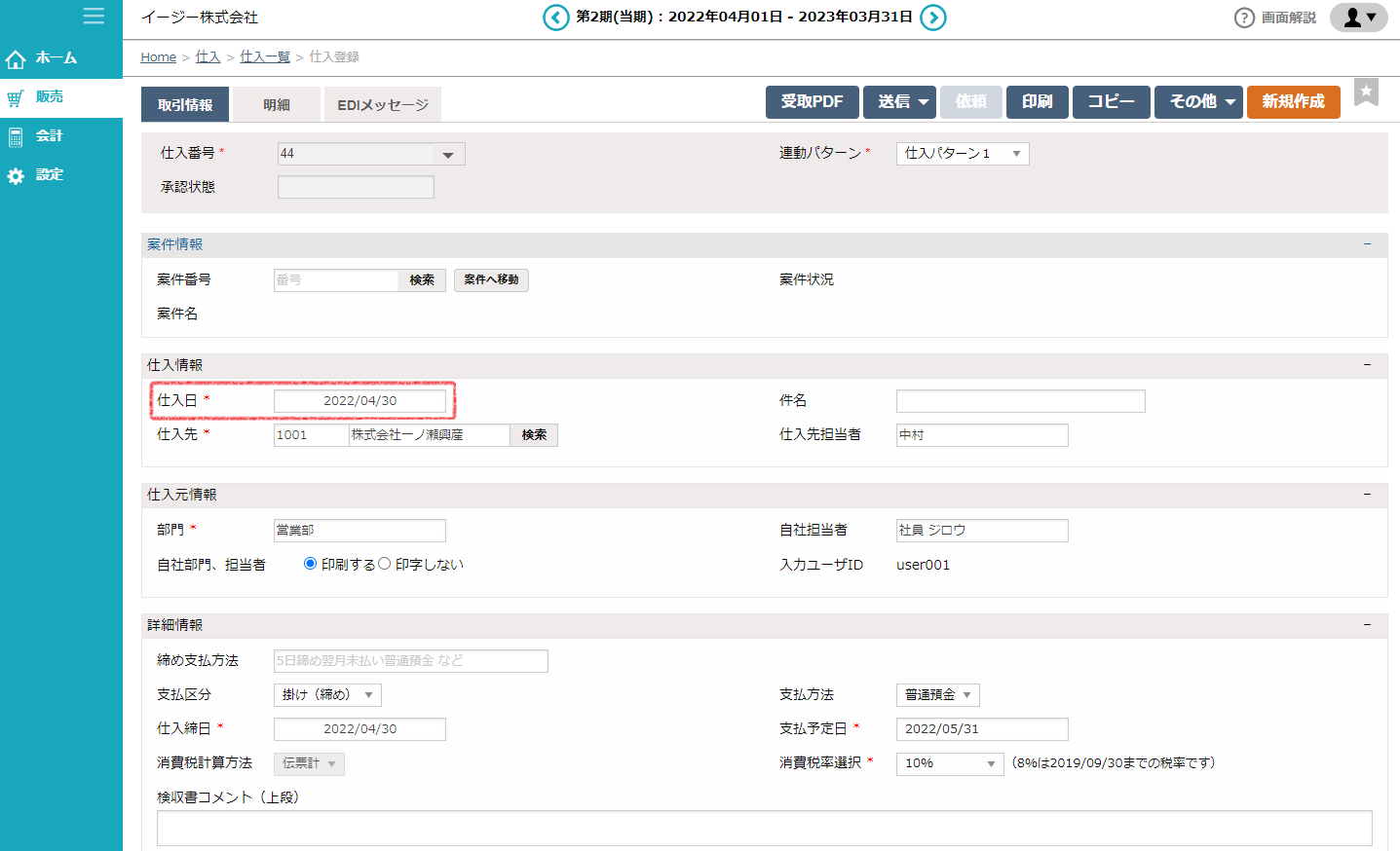Click the 新規作成 button
The width and height of the screenshot is (1400, 851).
(x=1294, y=102)
